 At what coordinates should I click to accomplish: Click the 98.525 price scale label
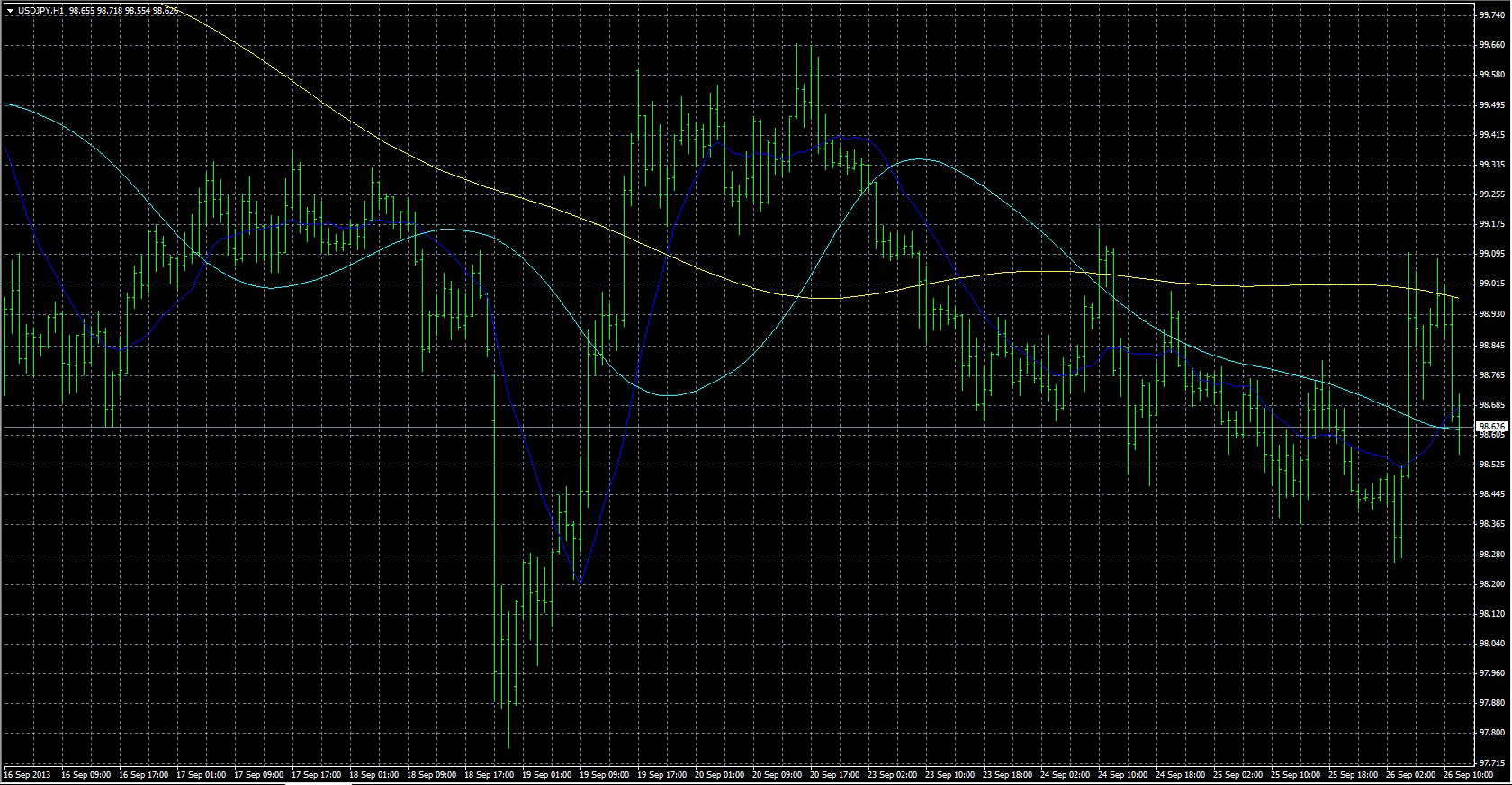(1491, 465)
